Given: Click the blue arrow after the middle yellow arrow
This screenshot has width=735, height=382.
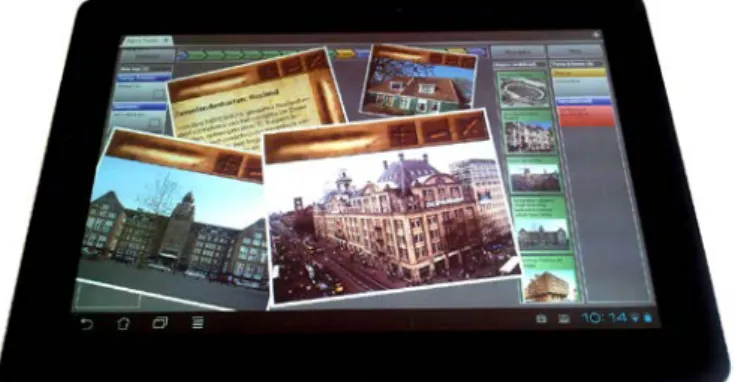Looking at the screenshot, I should [363, 54].
